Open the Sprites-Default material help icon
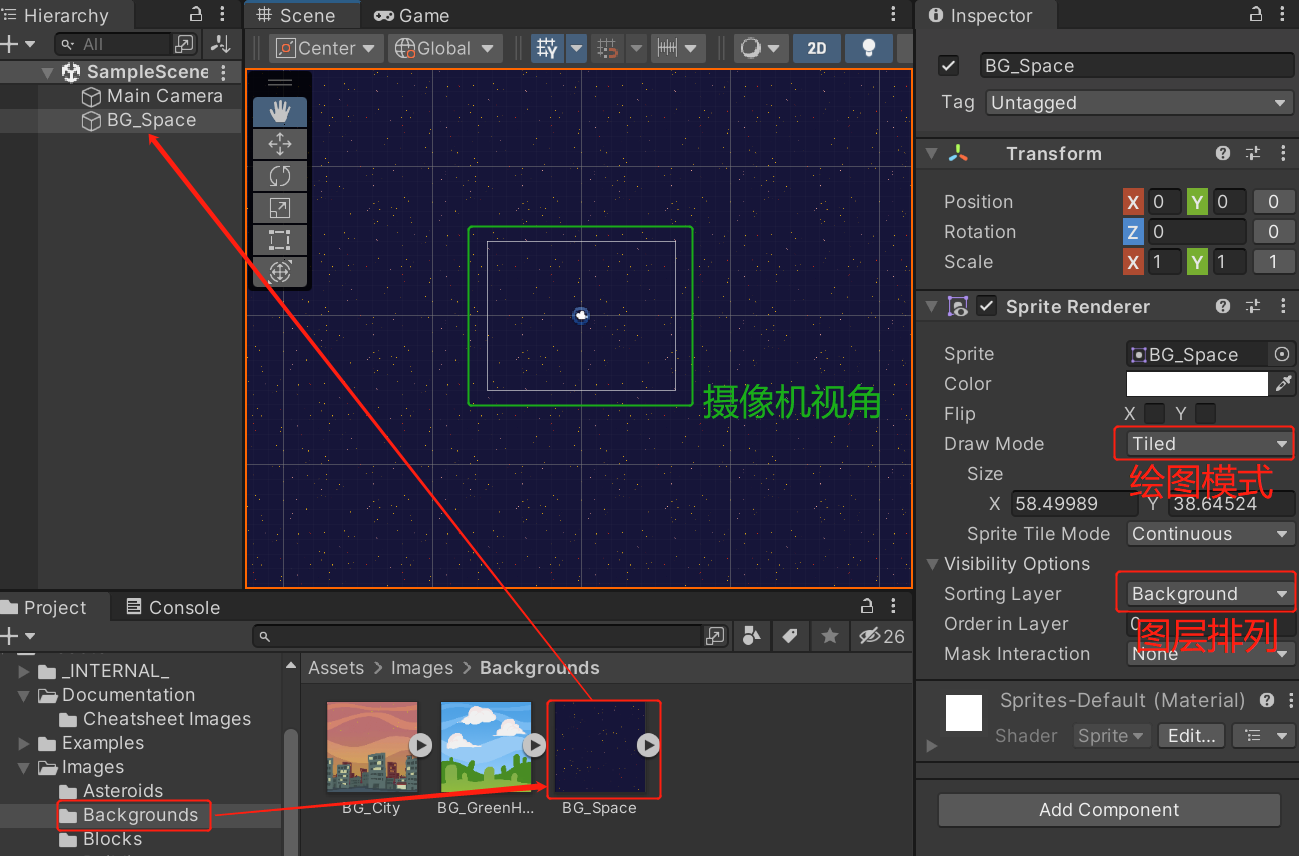Viewport: 1299px width, 856px height. pyautogui.click(x=1267, y=700)
